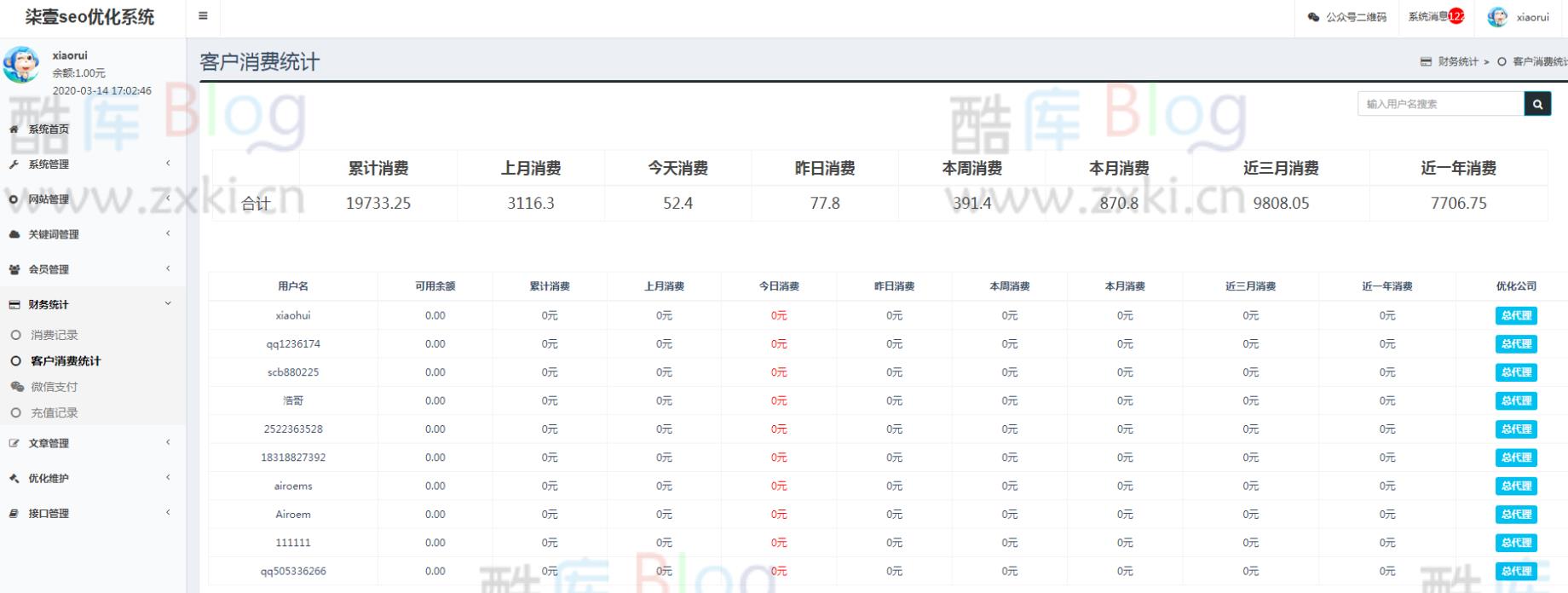
Task: Expand 优化维护 chevron arrow
Action: 168,476
